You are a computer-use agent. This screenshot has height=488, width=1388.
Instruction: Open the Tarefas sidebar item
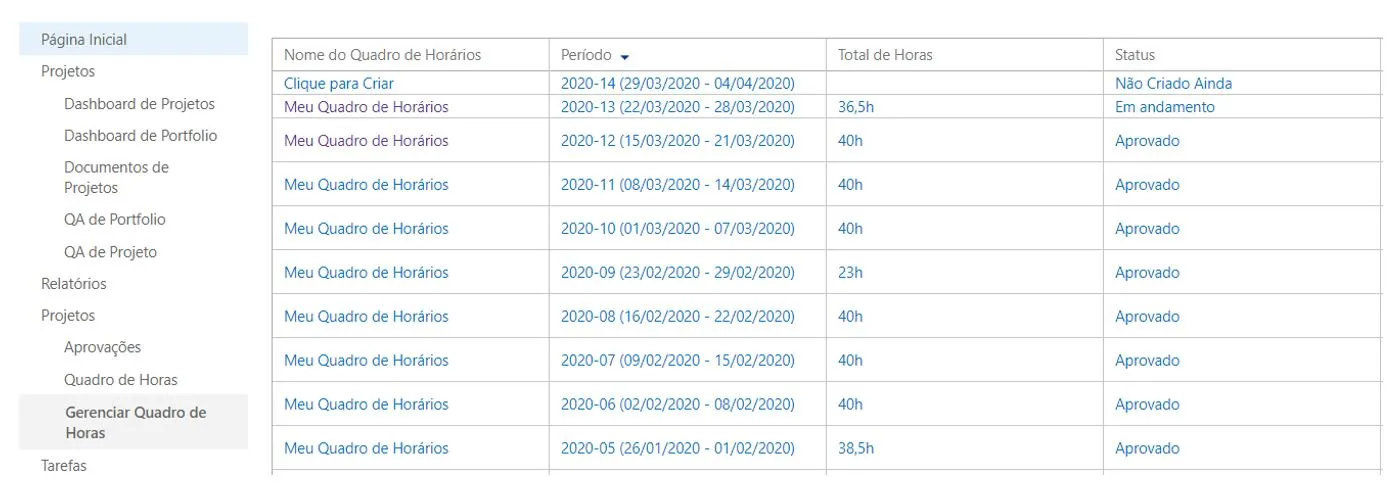pos(63,466)
